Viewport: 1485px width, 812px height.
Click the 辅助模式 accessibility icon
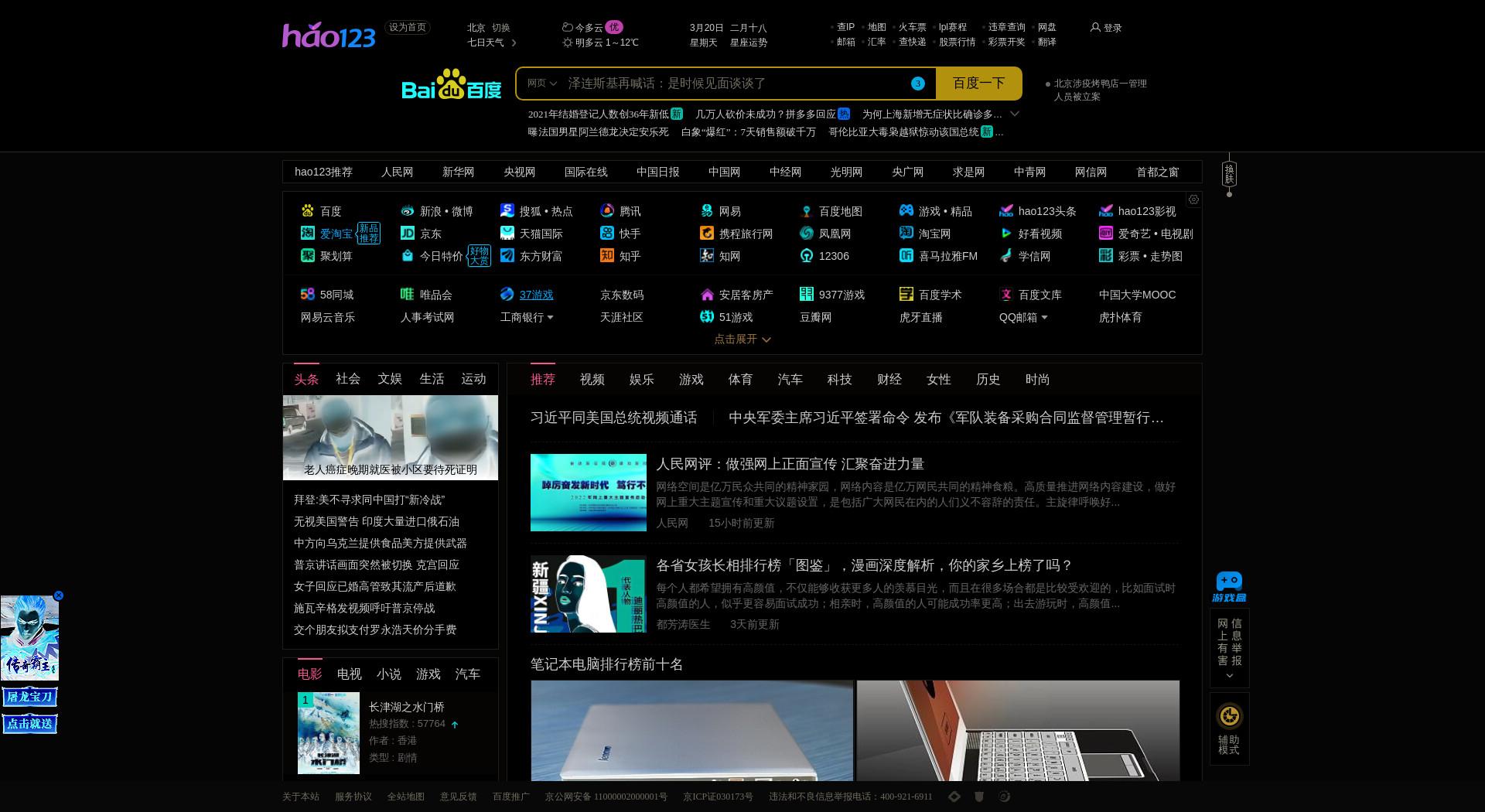1229,716
